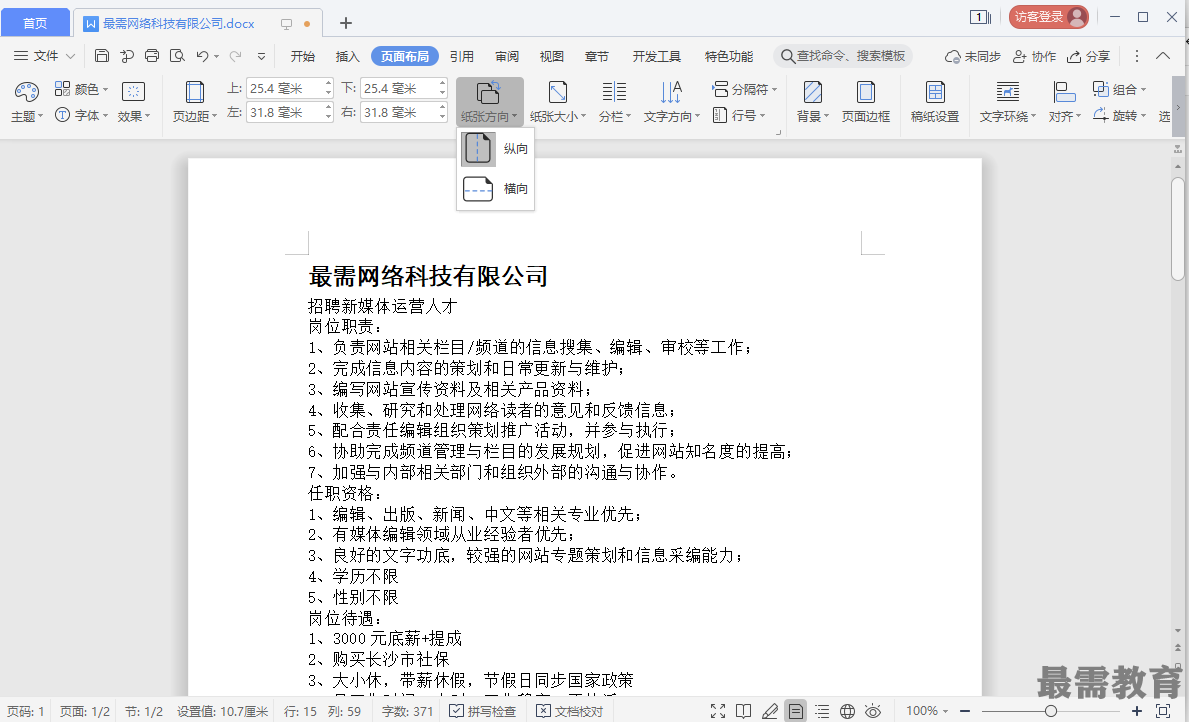Viewport: 1189px width, 722px height.
Task: Click the Save icon in quick access toolbar
Action: (102, 55)
